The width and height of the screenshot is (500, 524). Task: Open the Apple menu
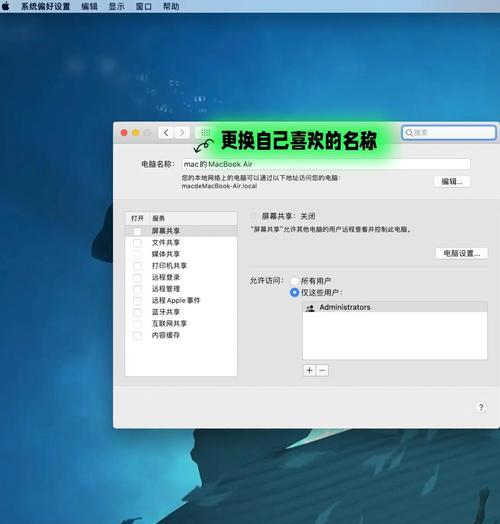[x=6, y=6]
